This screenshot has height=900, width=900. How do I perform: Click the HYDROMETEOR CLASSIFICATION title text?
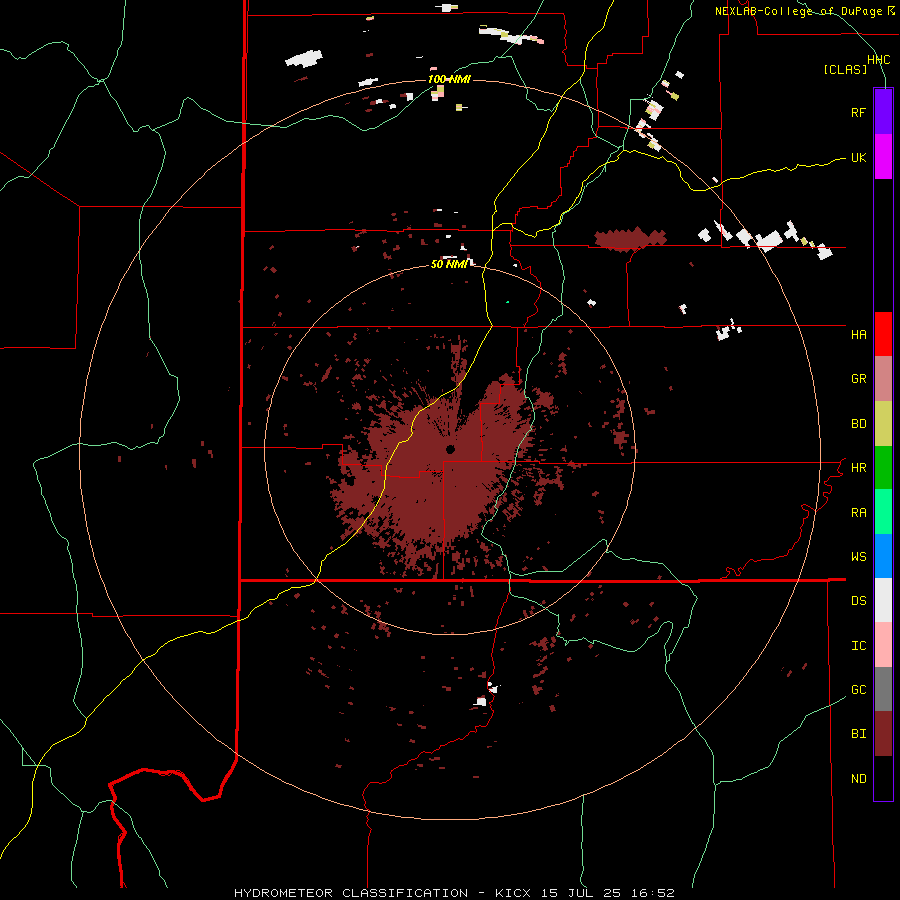(351, 893)
